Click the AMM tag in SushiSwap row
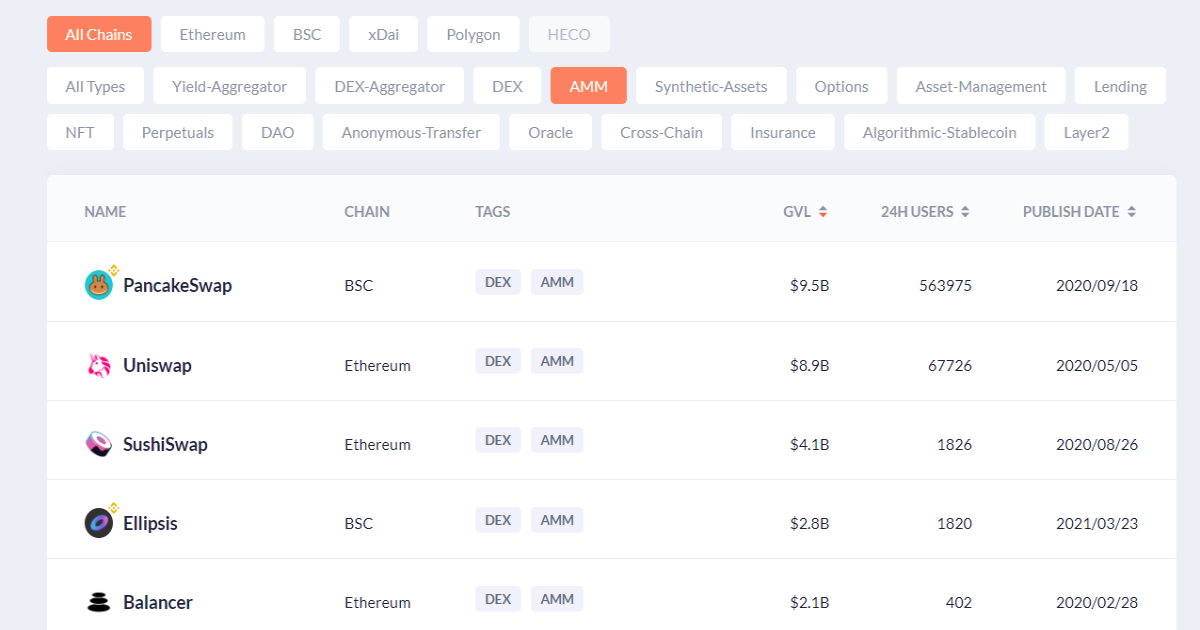The image size is (1200, 630). [557, 440]
